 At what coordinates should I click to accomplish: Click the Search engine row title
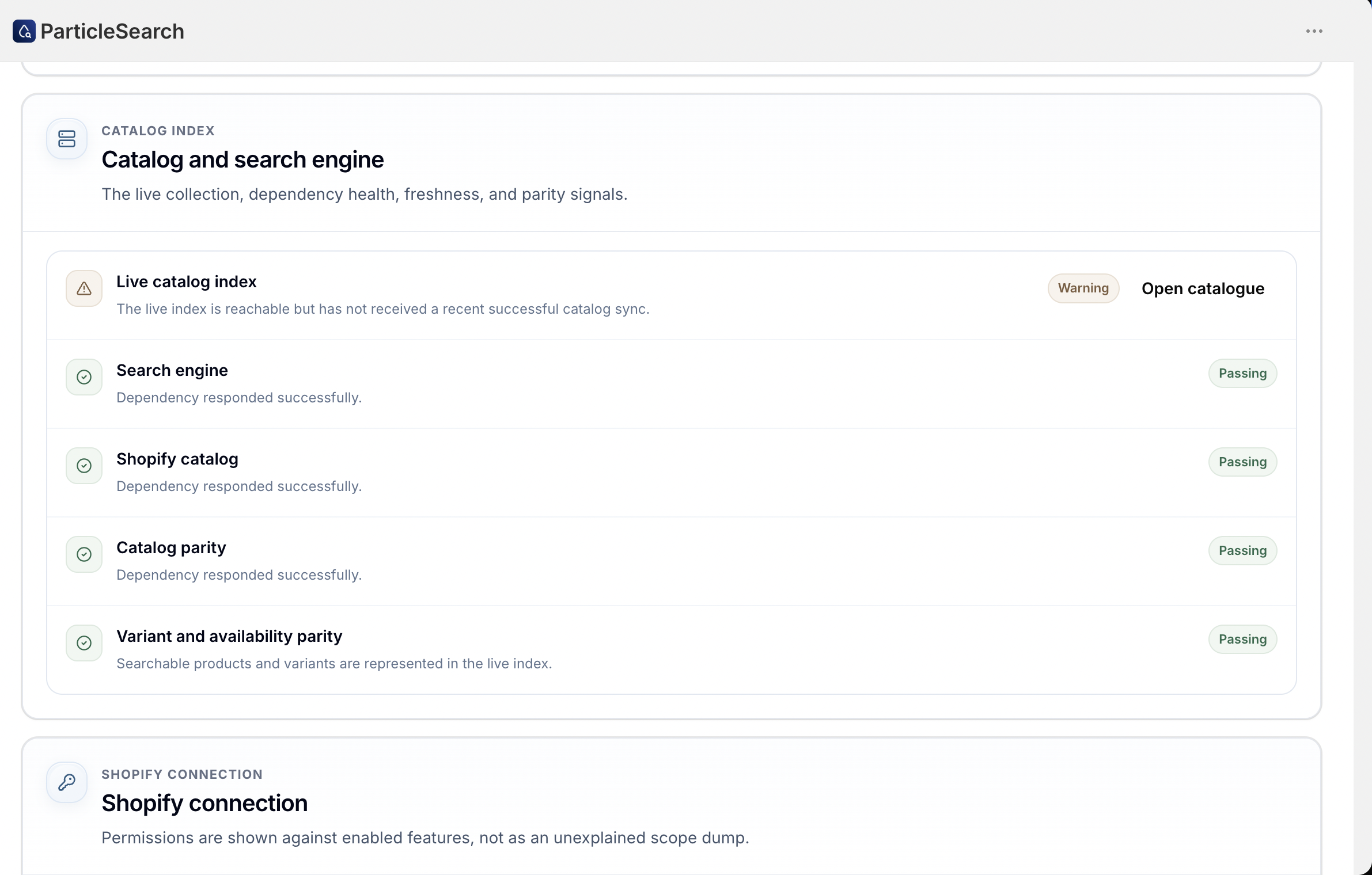pos(172,370)
